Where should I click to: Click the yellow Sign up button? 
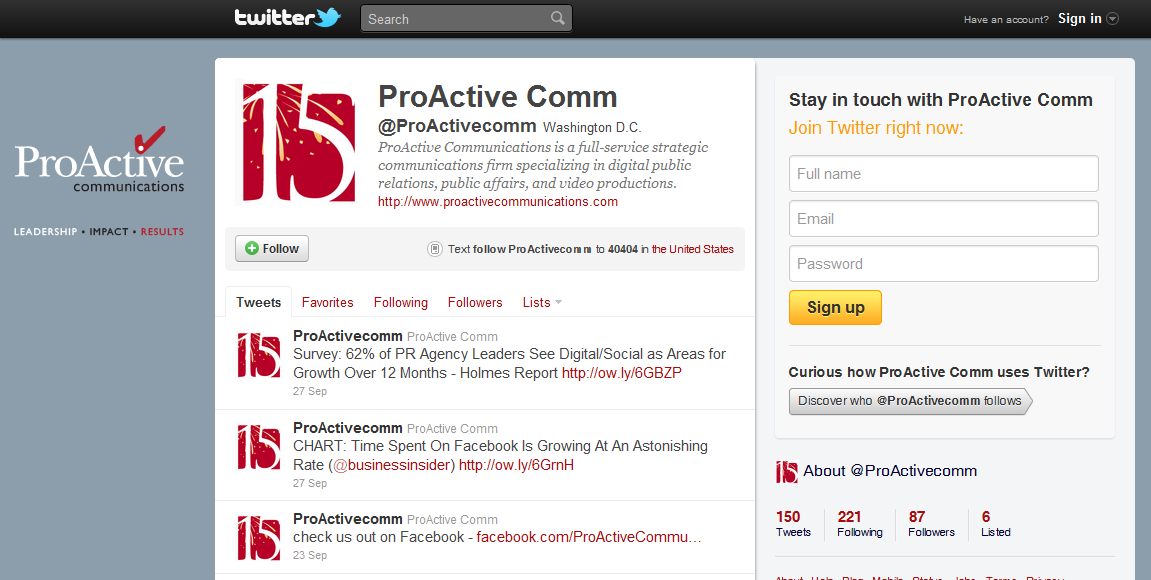835,307
